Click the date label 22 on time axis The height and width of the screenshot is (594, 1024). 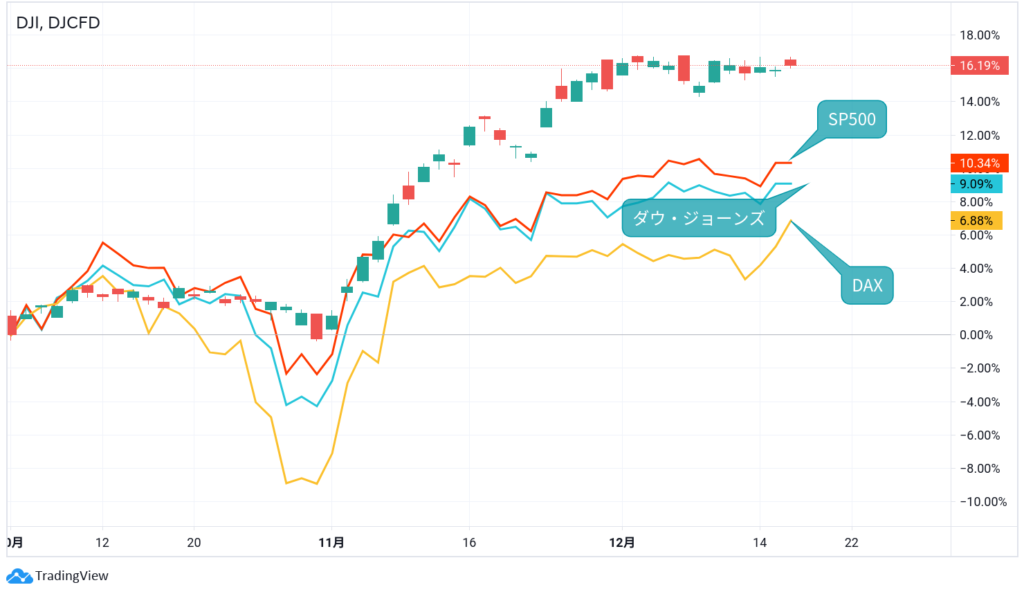pyautogui.click(x=850, y=541)
